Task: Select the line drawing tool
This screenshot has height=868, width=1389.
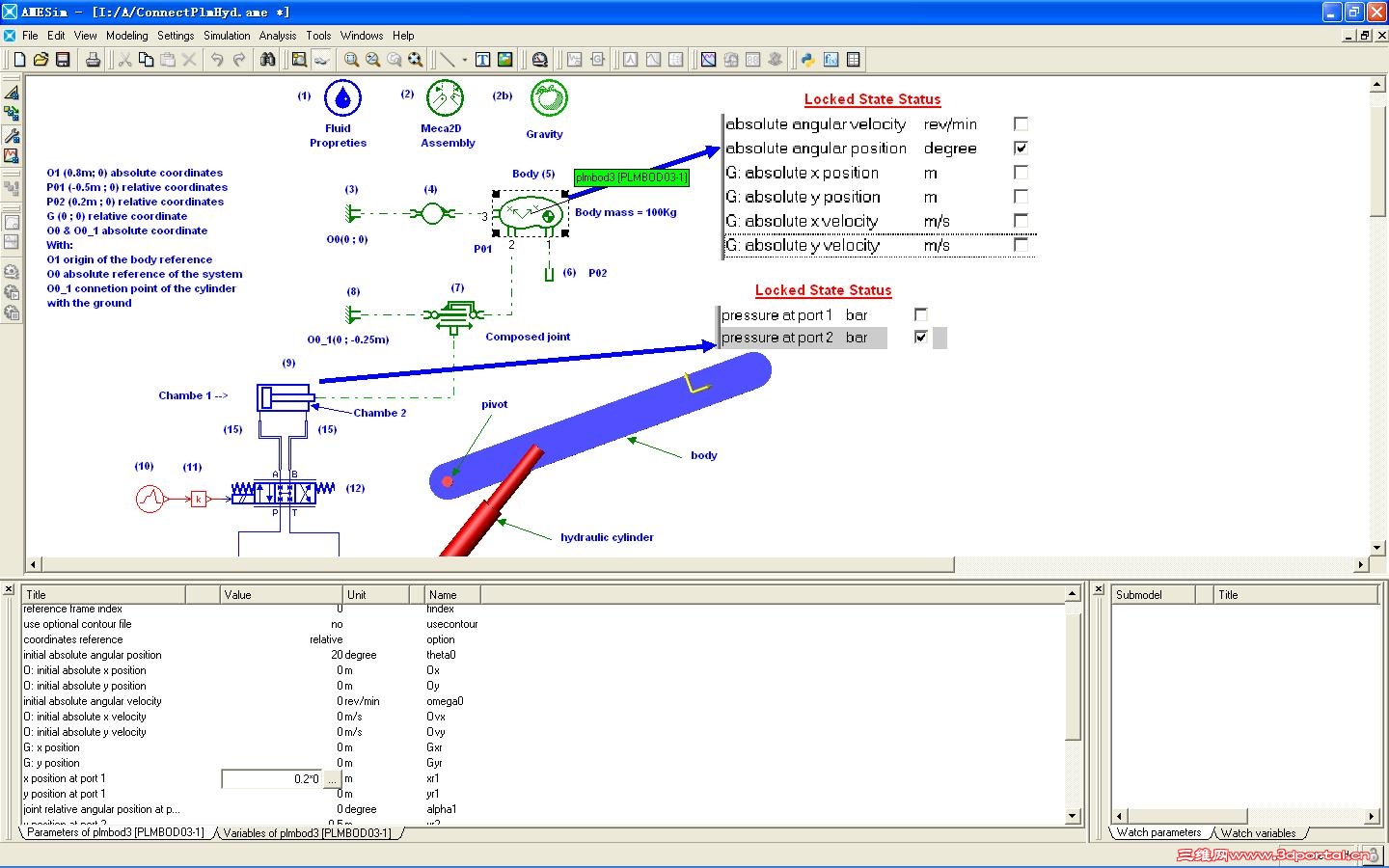Action: [x=446, y=60]
